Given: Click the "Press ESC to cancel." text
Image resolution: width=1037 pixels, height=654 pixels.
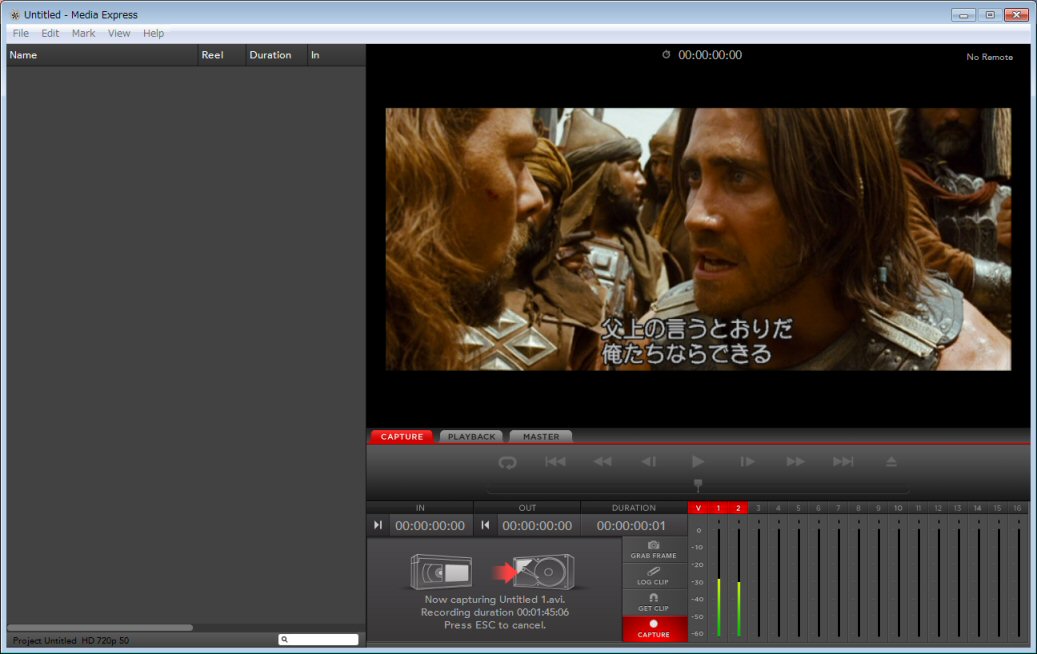Looking at the screenshot, I should coord(495,625).
